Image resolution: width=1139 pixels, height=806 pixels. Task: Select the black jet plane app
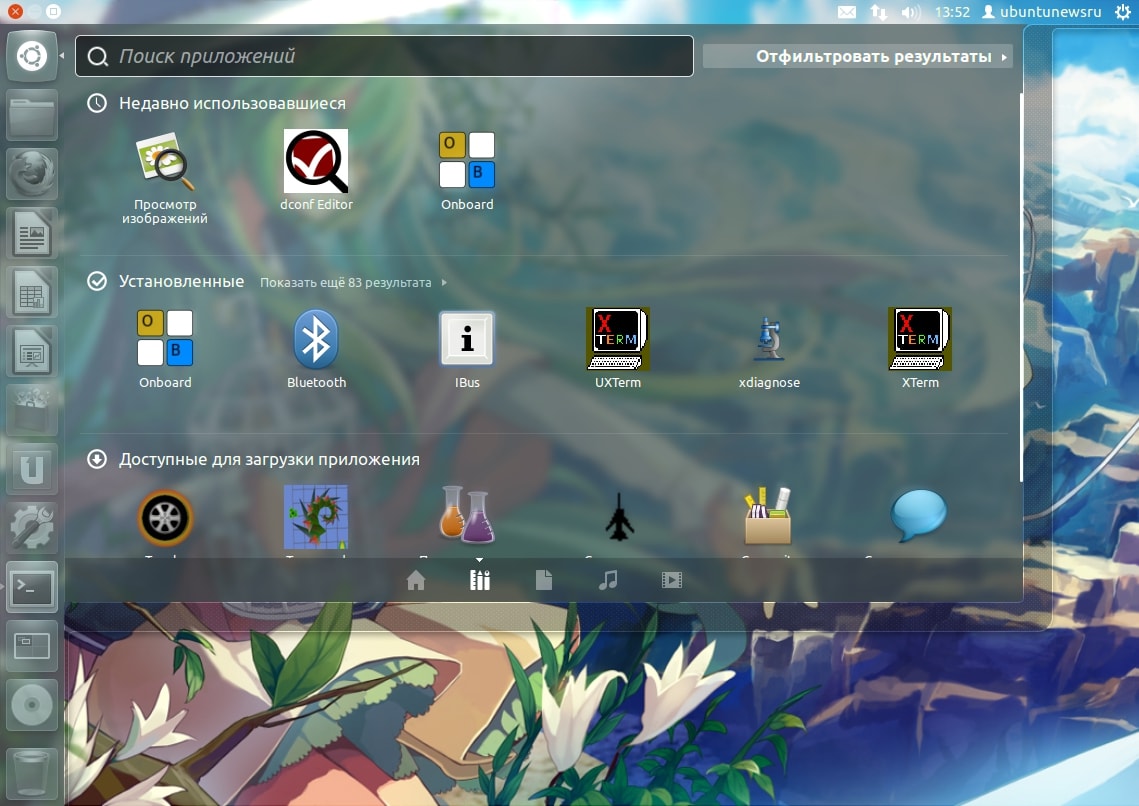[x=618, y=517]
